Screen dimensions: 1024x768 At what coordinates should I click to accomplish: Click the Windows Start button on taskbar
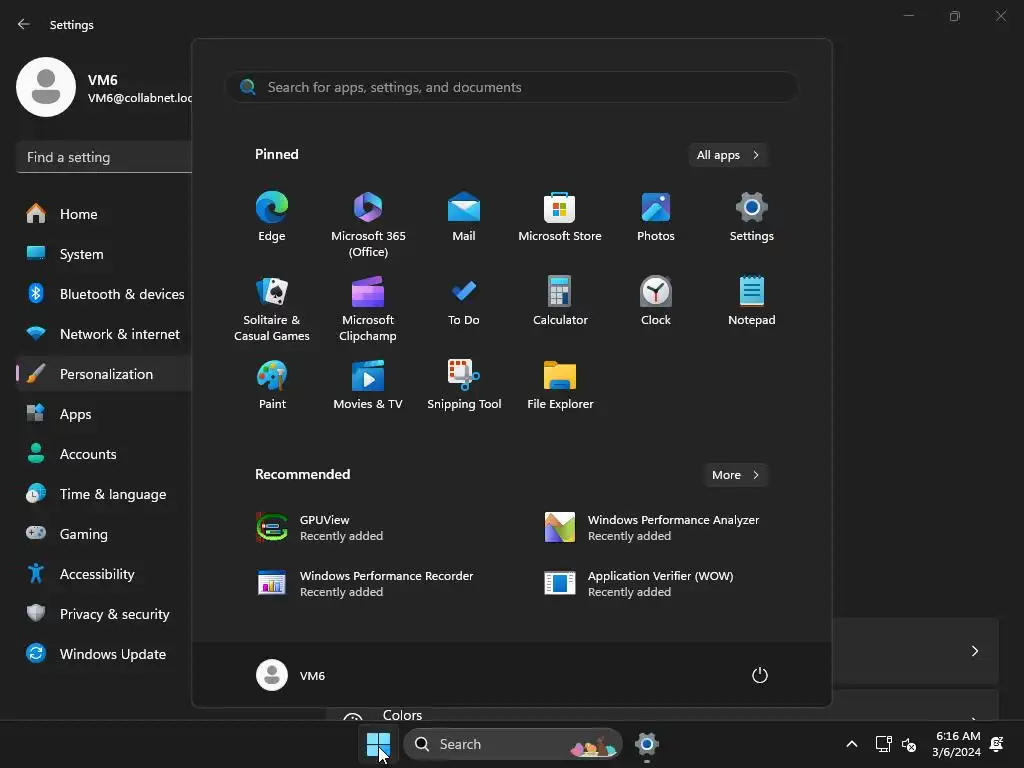[378, 744]
